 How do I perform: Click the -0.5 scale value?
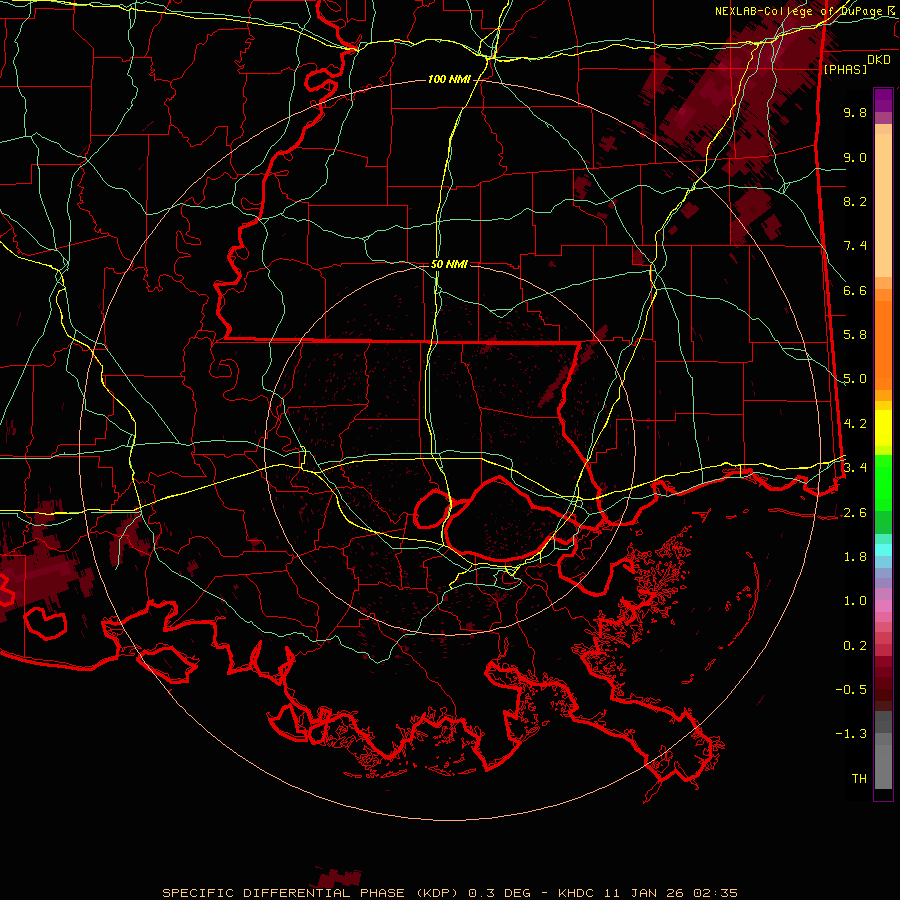[851, 690]
